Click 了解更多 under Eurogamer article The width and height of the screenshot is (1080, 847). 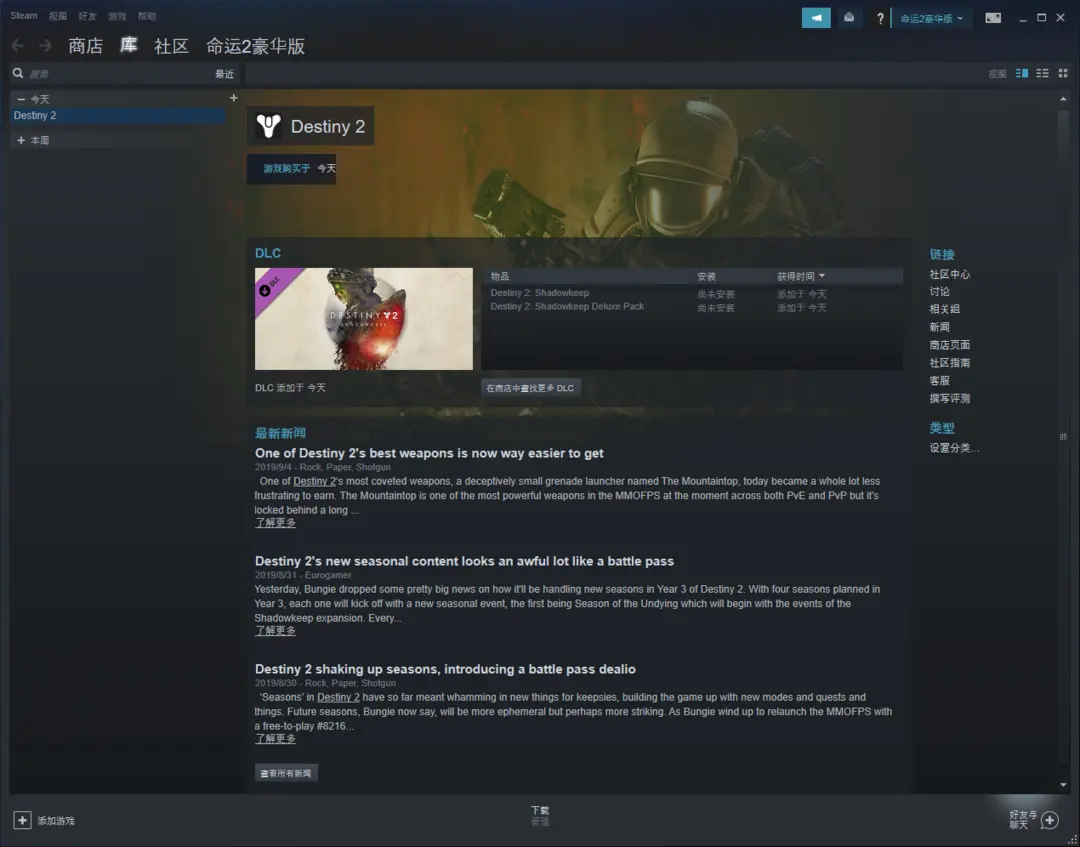[x=275, y=631]
